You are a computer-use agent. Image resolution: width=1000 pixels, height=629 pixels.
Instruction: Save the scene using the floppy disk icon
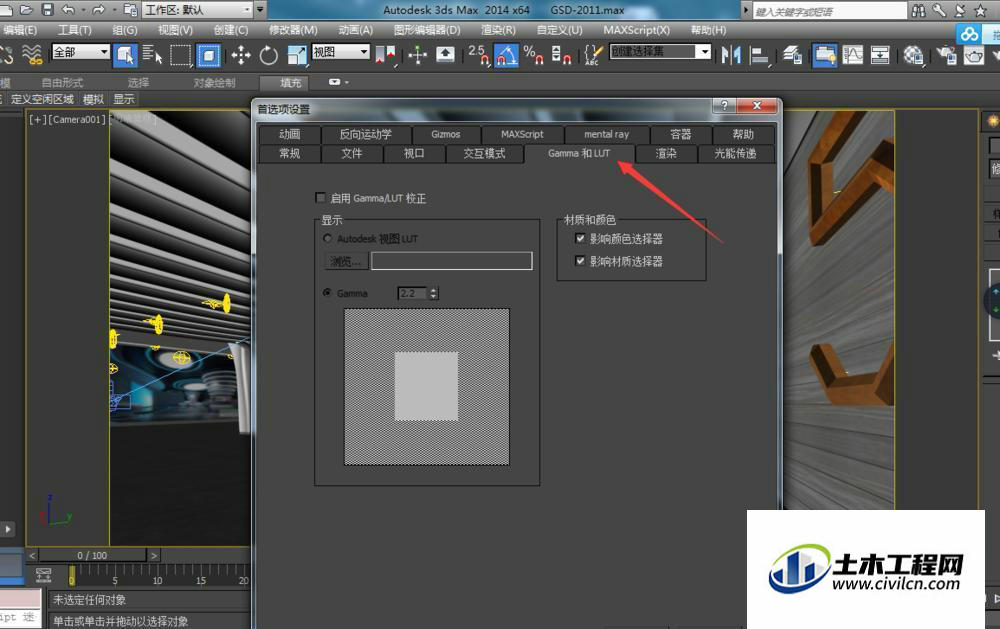tap(48, 10)
